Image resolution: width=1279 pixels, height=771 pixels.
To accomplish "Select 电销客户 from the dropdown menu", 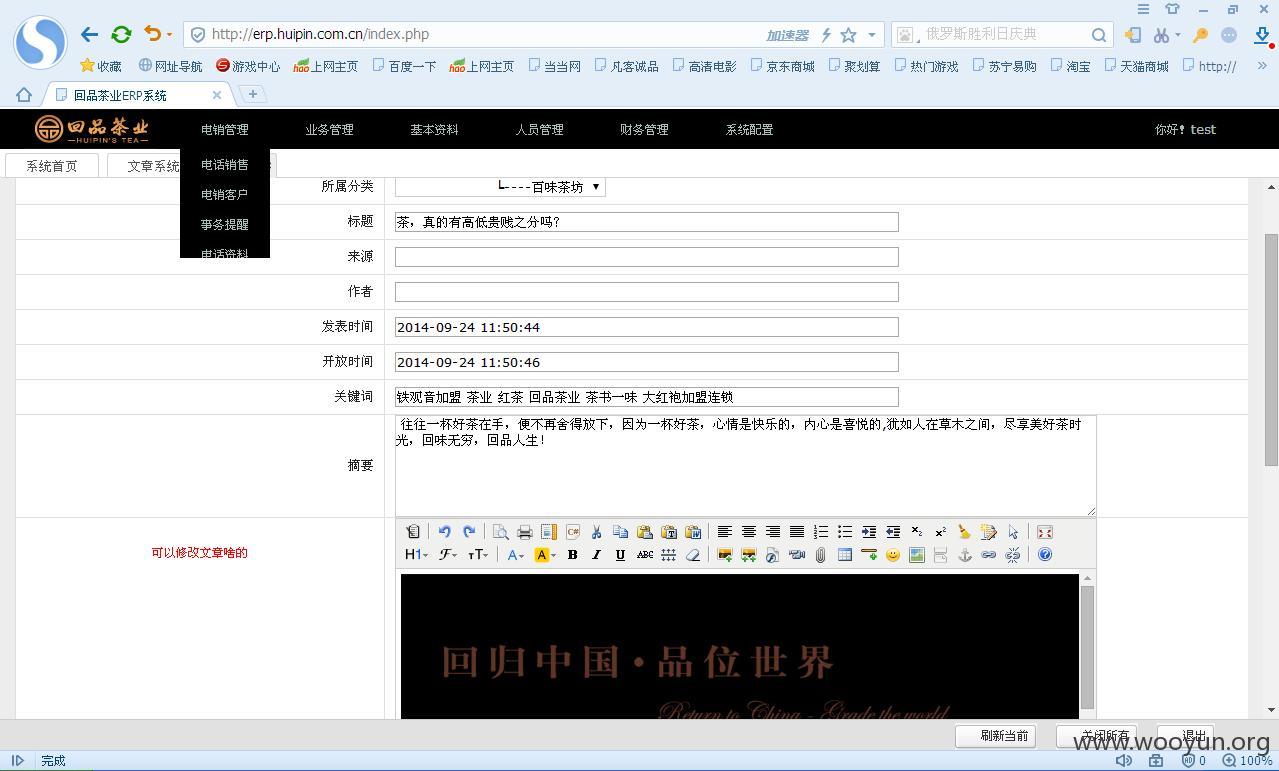I will click(x=224, y=195).
